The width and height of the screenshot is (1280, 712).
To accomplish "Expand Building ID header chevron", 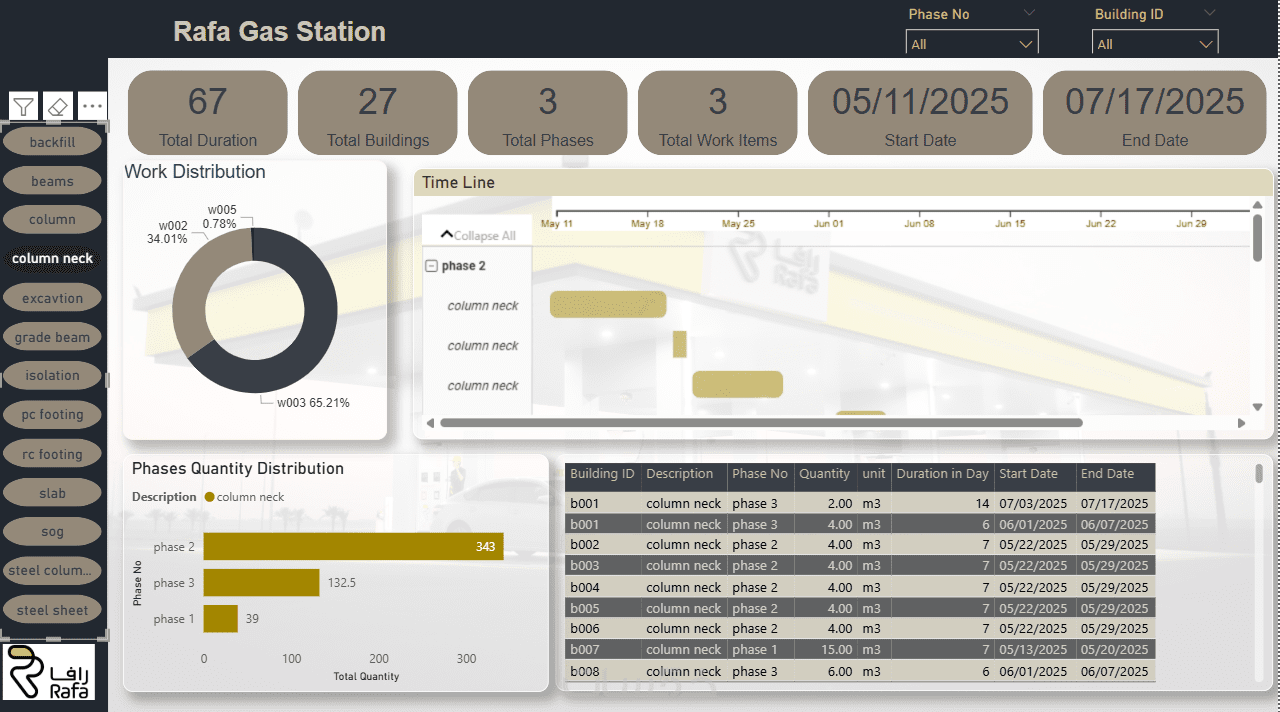I will pyautogui.click(x=1210, y=13).
